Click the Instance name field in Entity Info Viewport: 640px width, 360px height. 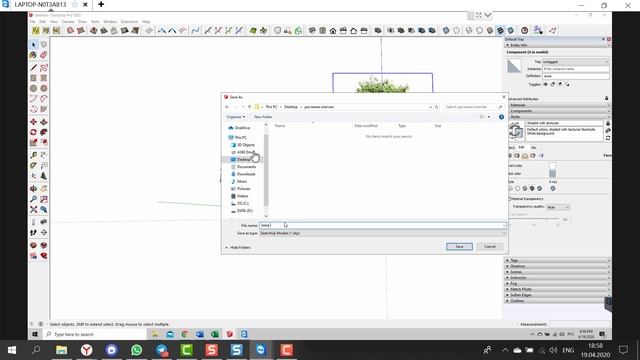tap(576, 69)
